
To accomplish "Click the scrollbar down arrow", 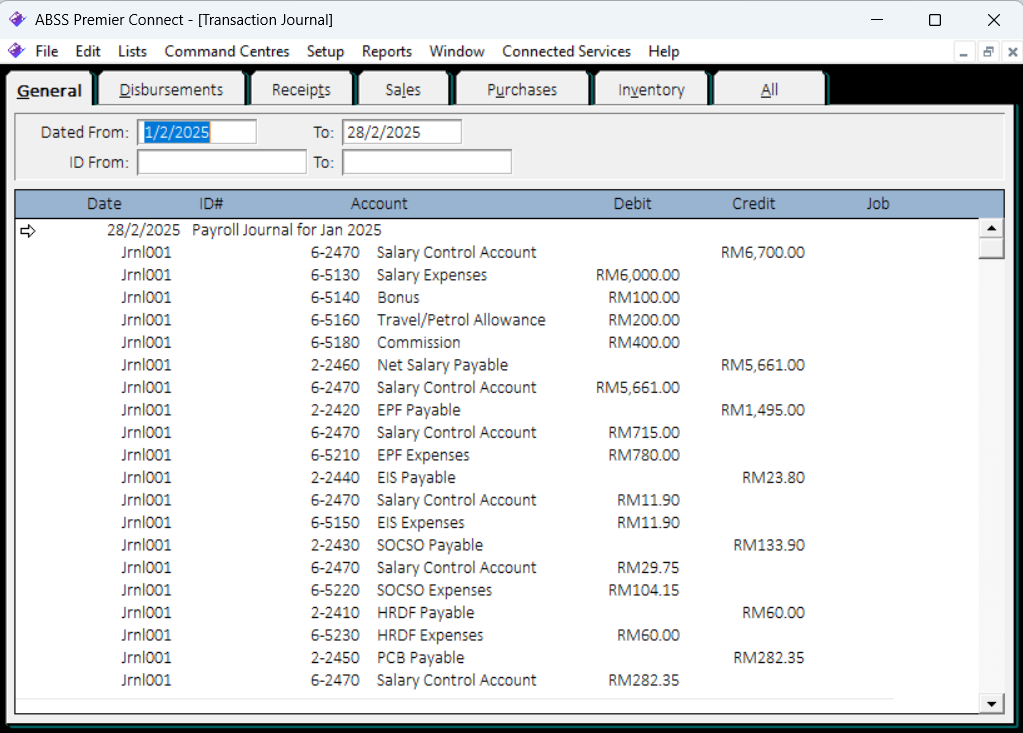I will tap(991, 703).
